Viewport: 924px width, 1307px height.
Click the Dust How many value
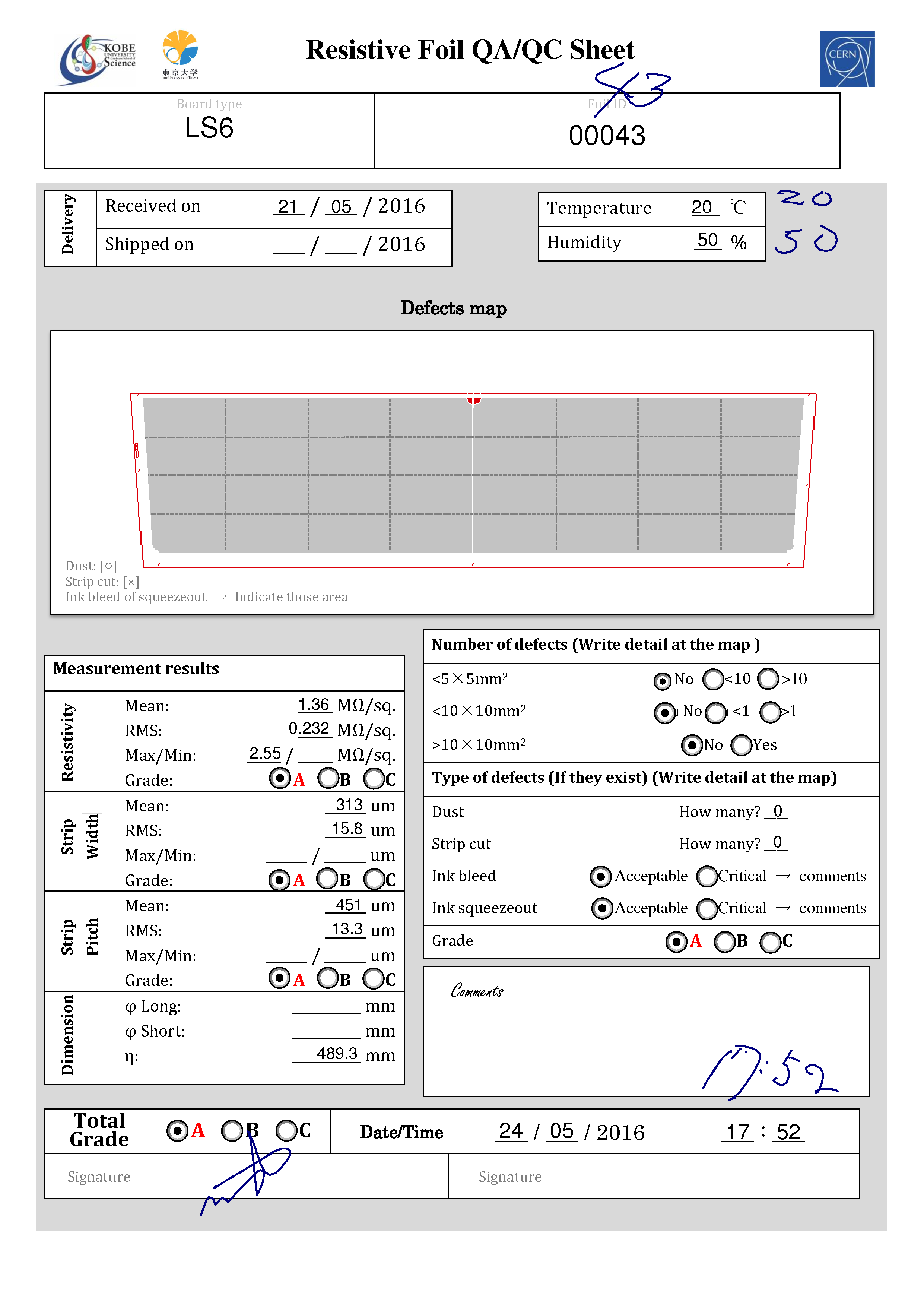click(777, 811)
